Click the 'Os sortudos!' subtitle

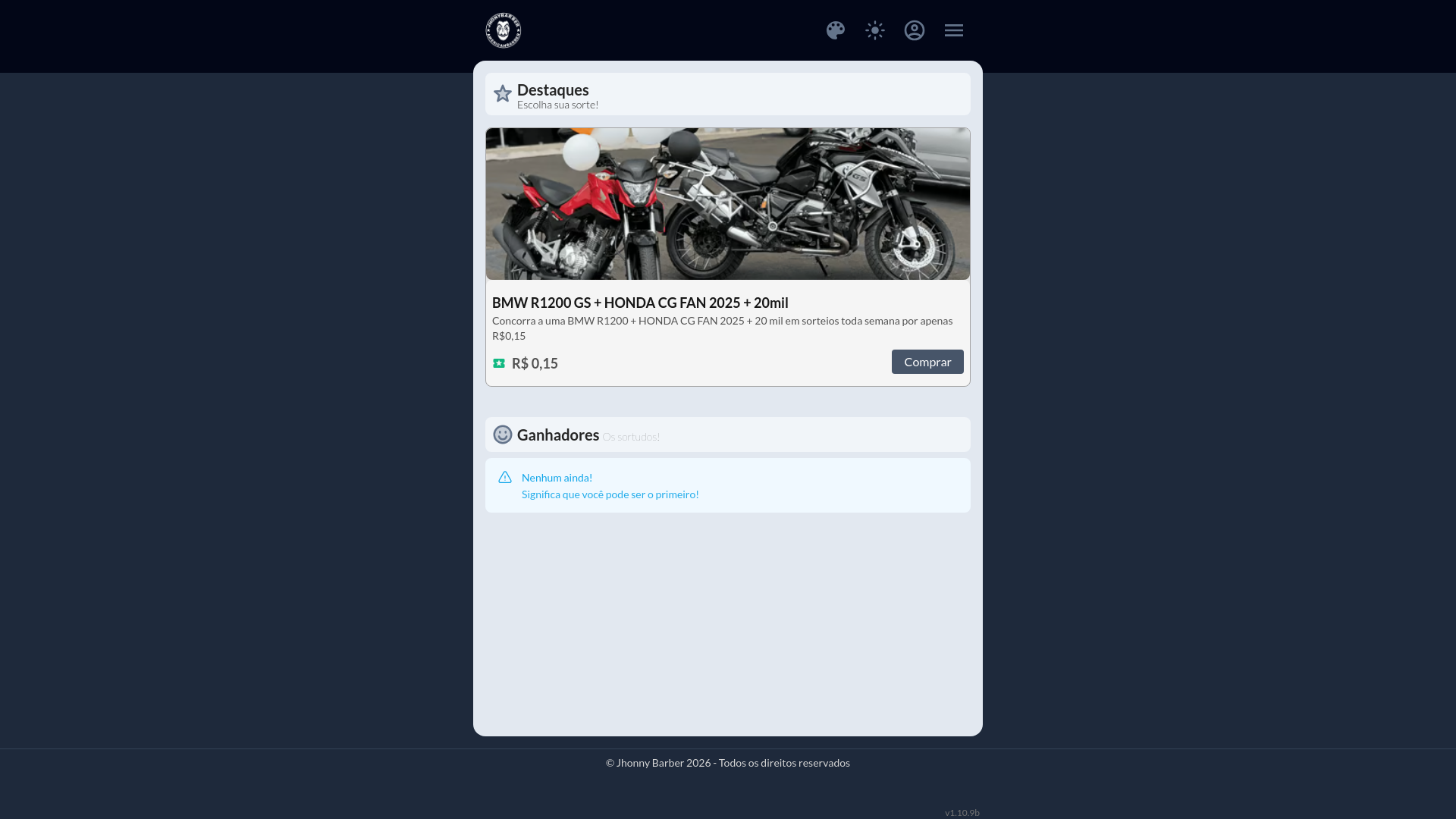tap(631, 437)
